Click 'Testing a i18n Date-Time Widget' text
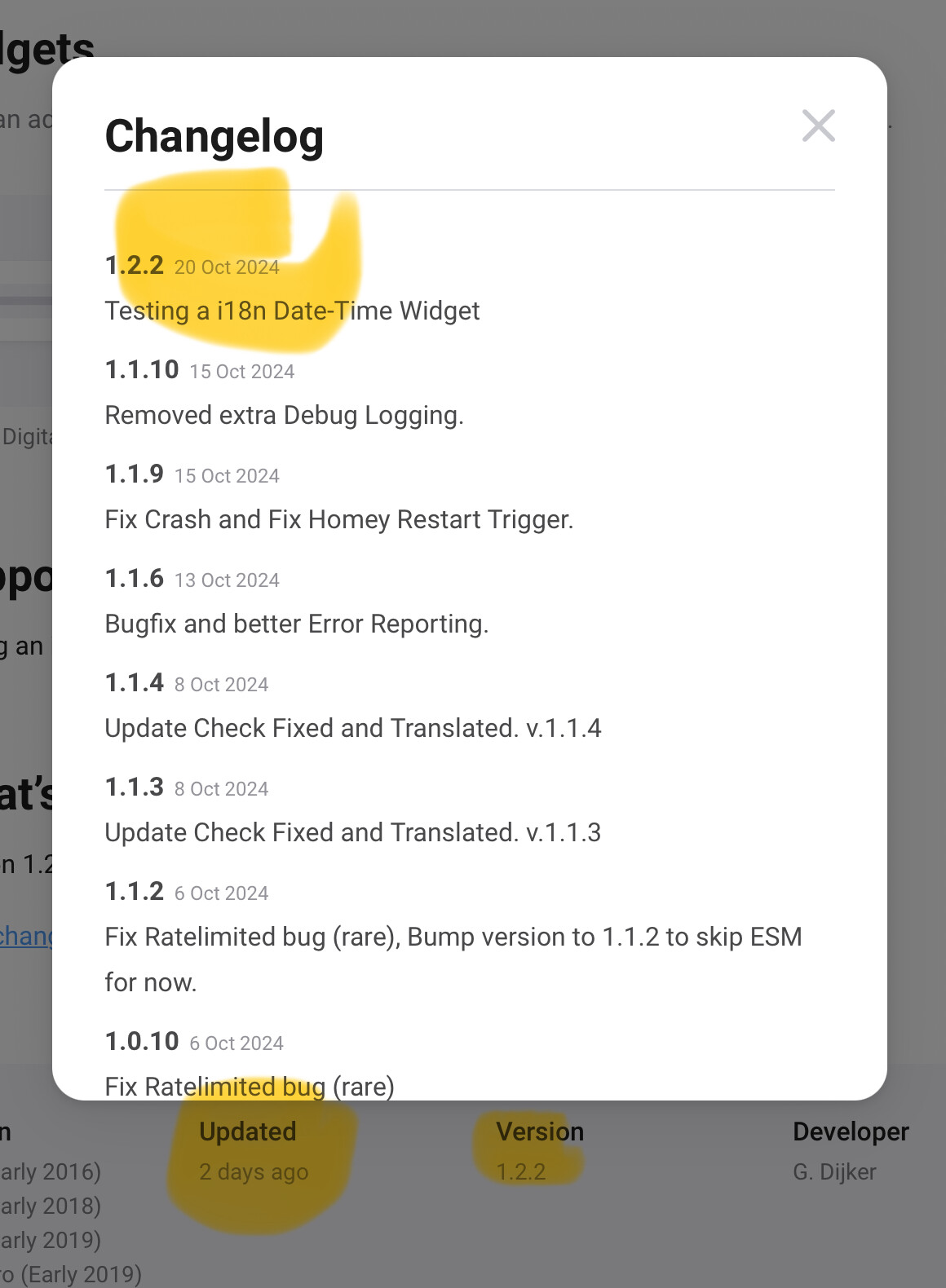The image size is (946, 1288). click(x=292, y=311)
